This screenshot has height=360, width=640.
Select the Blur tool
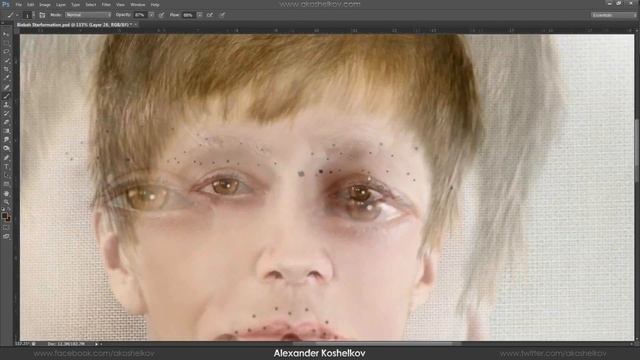pos(6,140)
